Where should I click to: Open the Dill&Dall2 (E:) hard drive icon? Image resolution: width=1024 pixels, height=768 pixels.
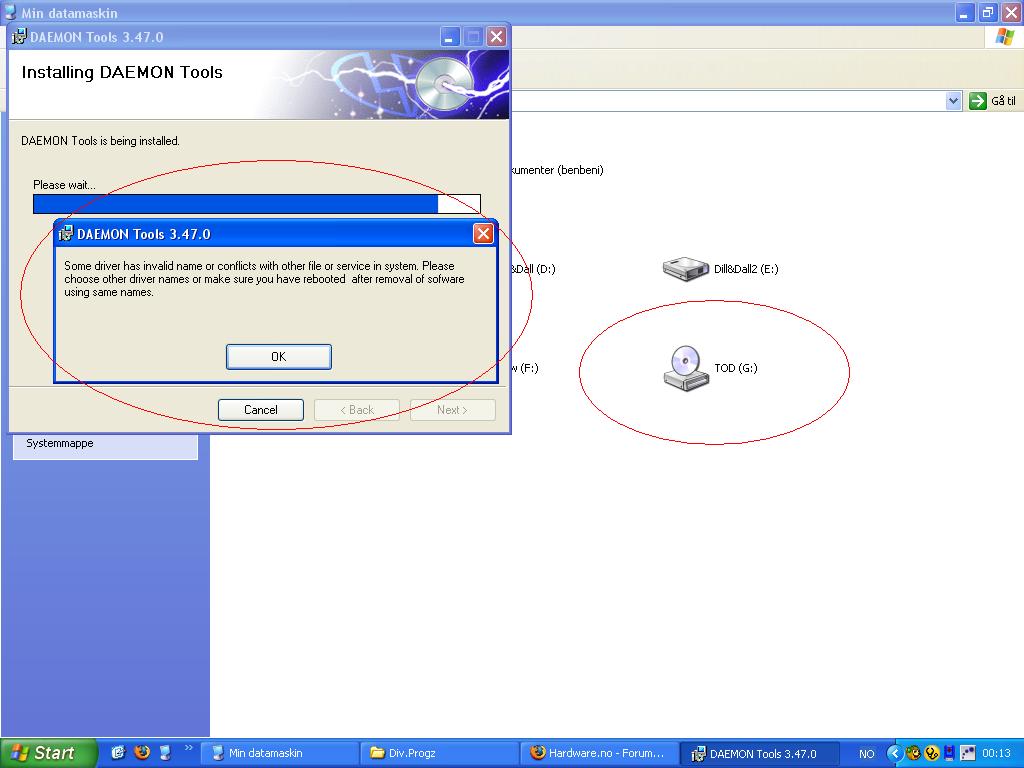click(686, 268)
